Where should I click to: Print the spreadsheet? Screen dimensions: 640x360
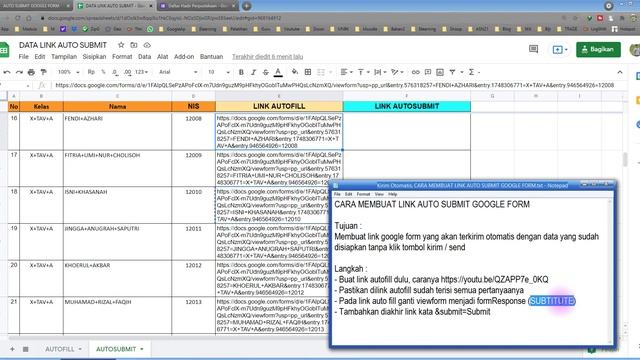(x=31, y=72)
